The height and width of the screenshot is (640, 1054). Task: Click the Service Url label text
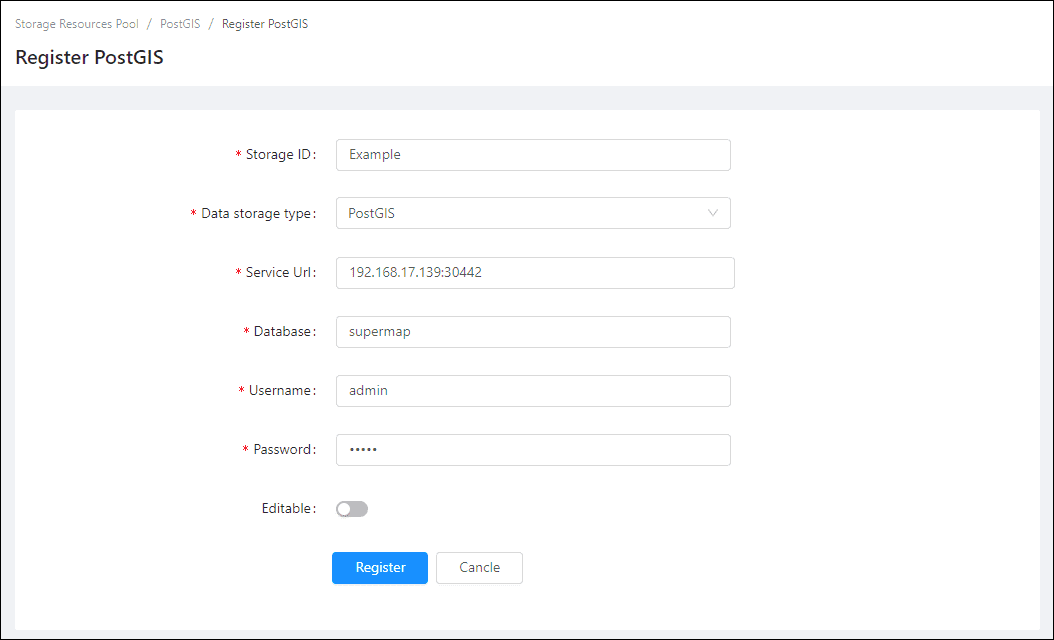coord(279,273)
